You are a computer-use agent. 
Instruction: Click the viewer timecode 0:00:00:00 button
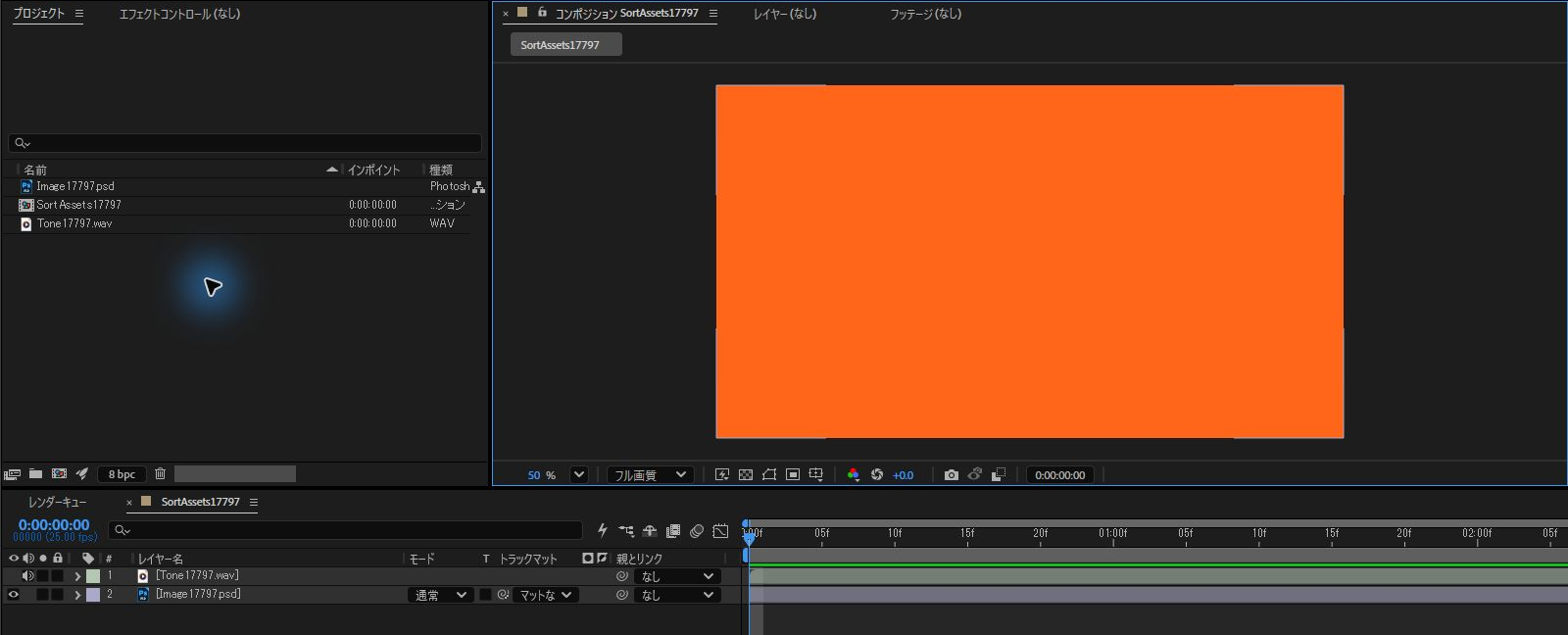[1060, 475]
